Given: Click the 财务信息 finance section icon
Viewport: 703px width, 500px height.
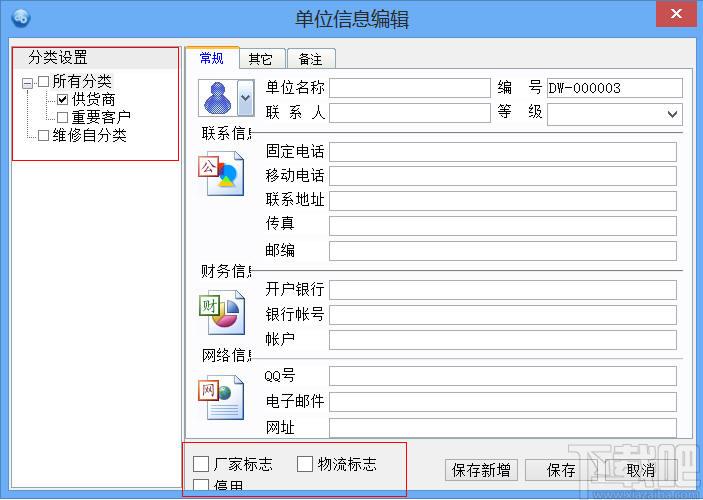Looking at the screenshot, I should pyautogui.click(x=222, y=312).
